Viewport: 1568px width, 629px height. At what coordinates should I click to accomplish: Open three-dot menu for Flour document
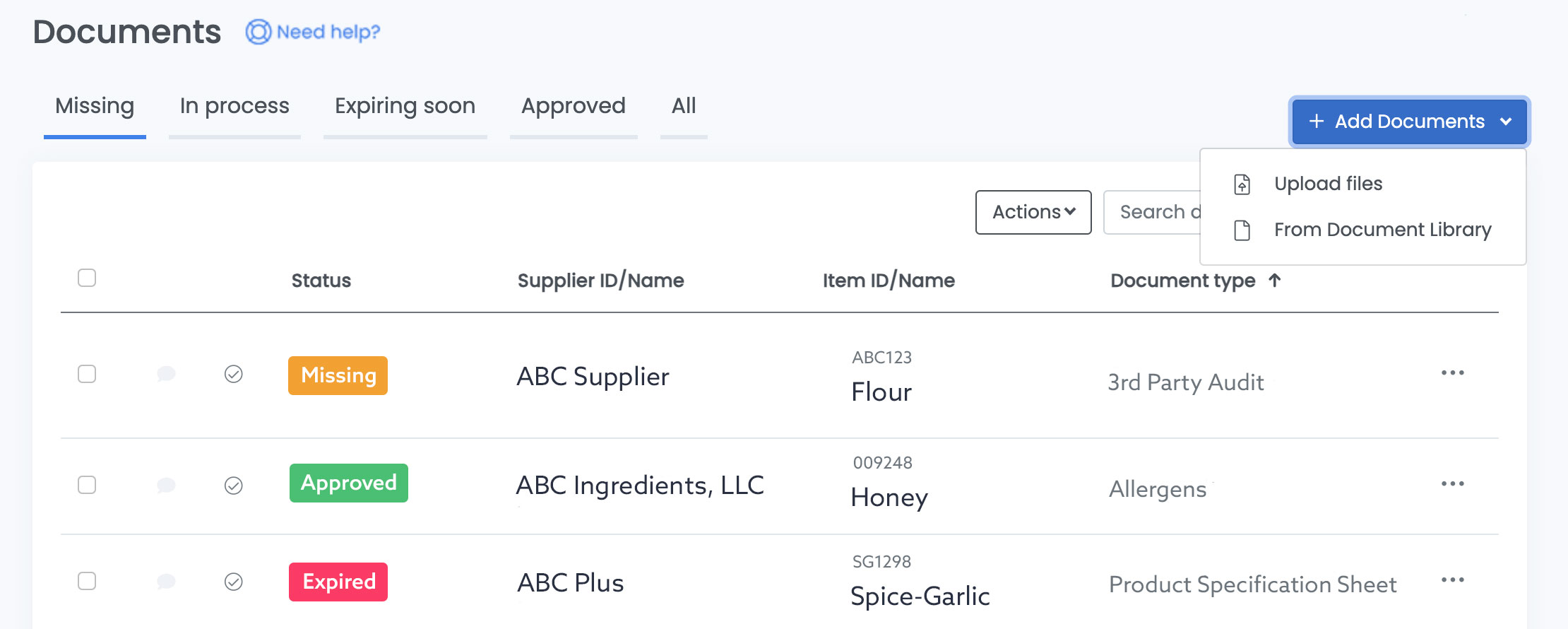point(1453,373)
